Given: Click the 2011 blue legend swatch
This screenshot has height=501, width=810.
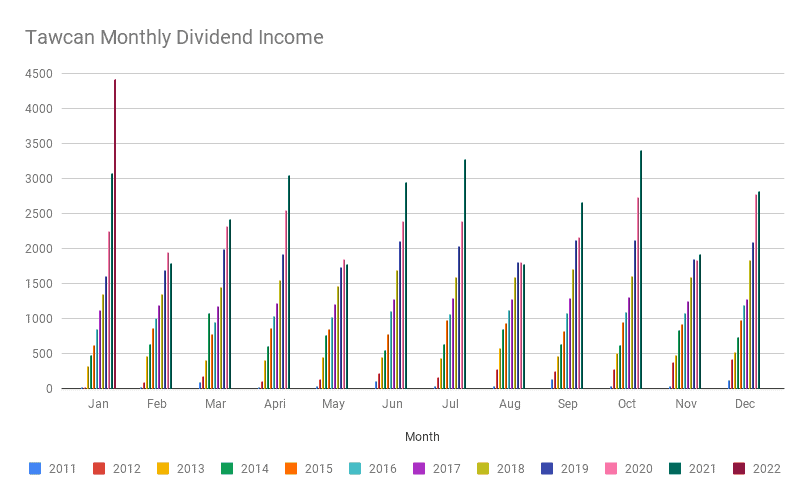Looking at the screenshot, I should 35,468.
